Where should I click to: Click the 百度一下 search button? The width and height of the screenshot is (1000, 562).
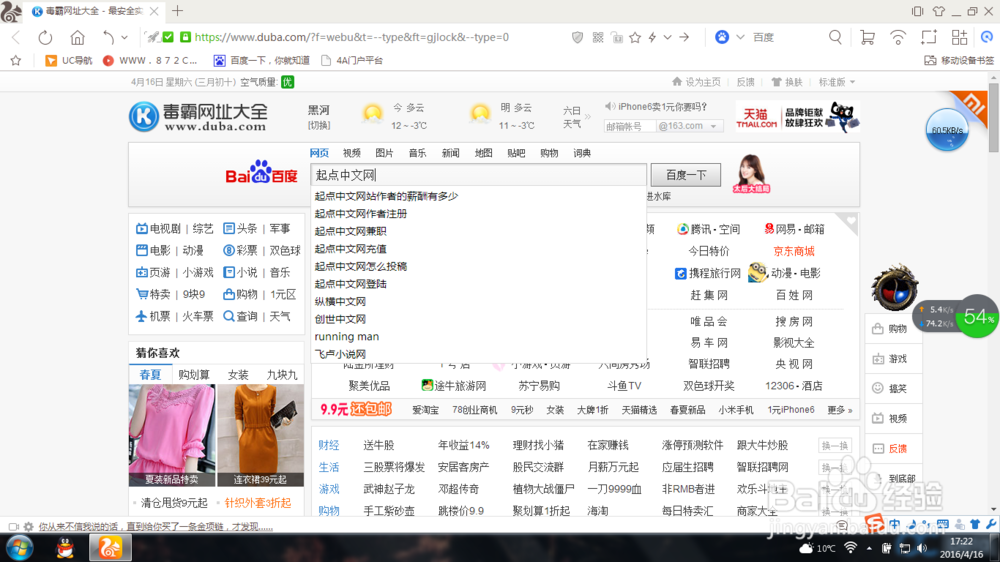(686, 175)
